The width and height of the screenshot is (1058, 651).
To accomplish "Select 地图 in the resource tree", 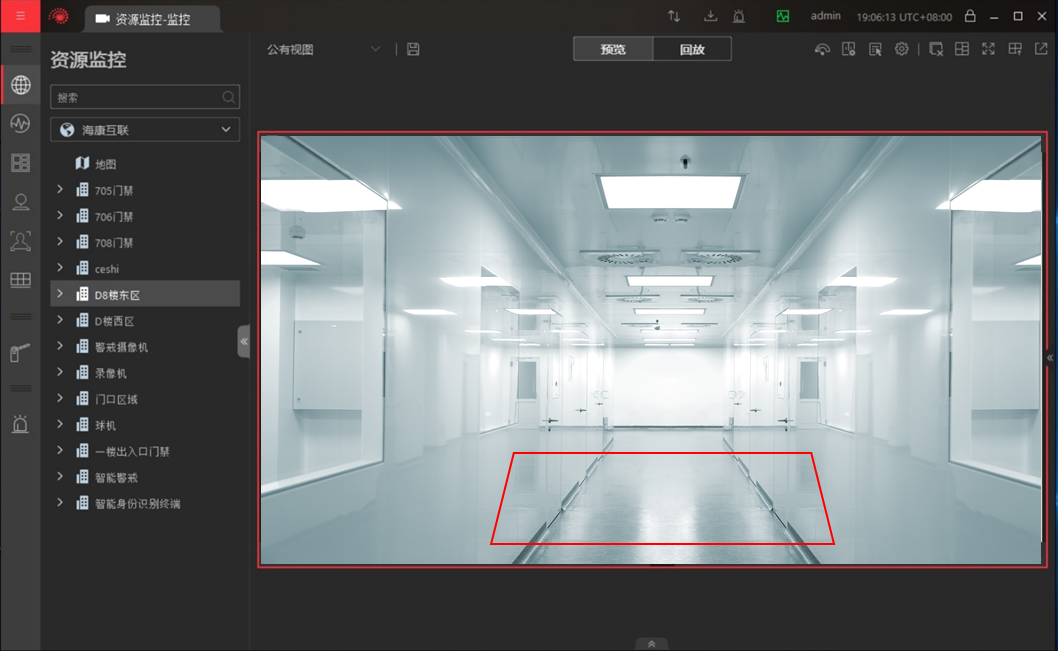I will [105, 164].
